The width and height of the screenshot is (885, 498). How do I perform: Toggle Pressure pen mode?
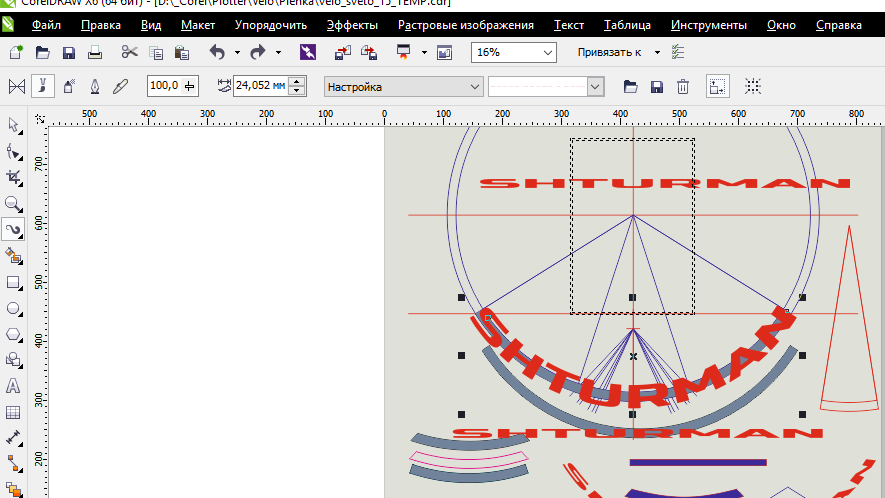click(120, 86)
